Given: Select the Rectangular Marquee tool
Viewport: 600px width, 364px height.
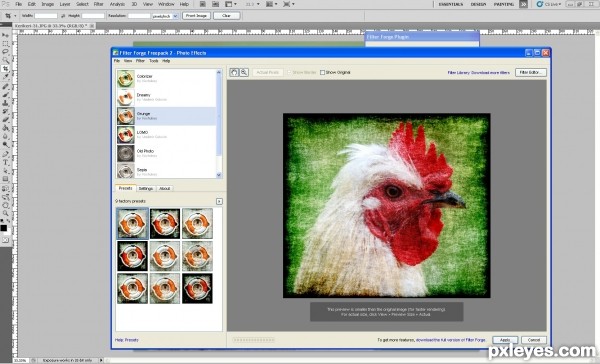Looking at the screenshot, I should click(5, 44).
